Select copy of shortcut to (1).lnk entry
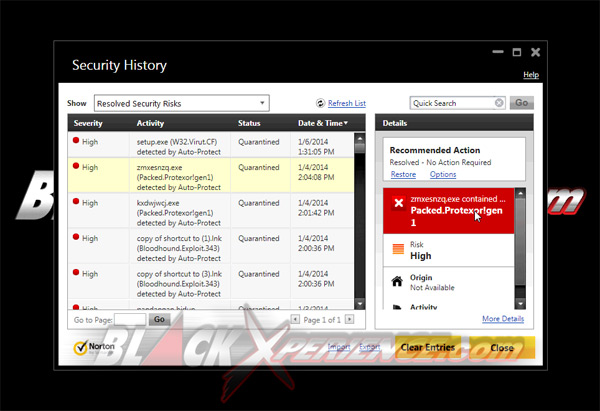 coord(211,246)
